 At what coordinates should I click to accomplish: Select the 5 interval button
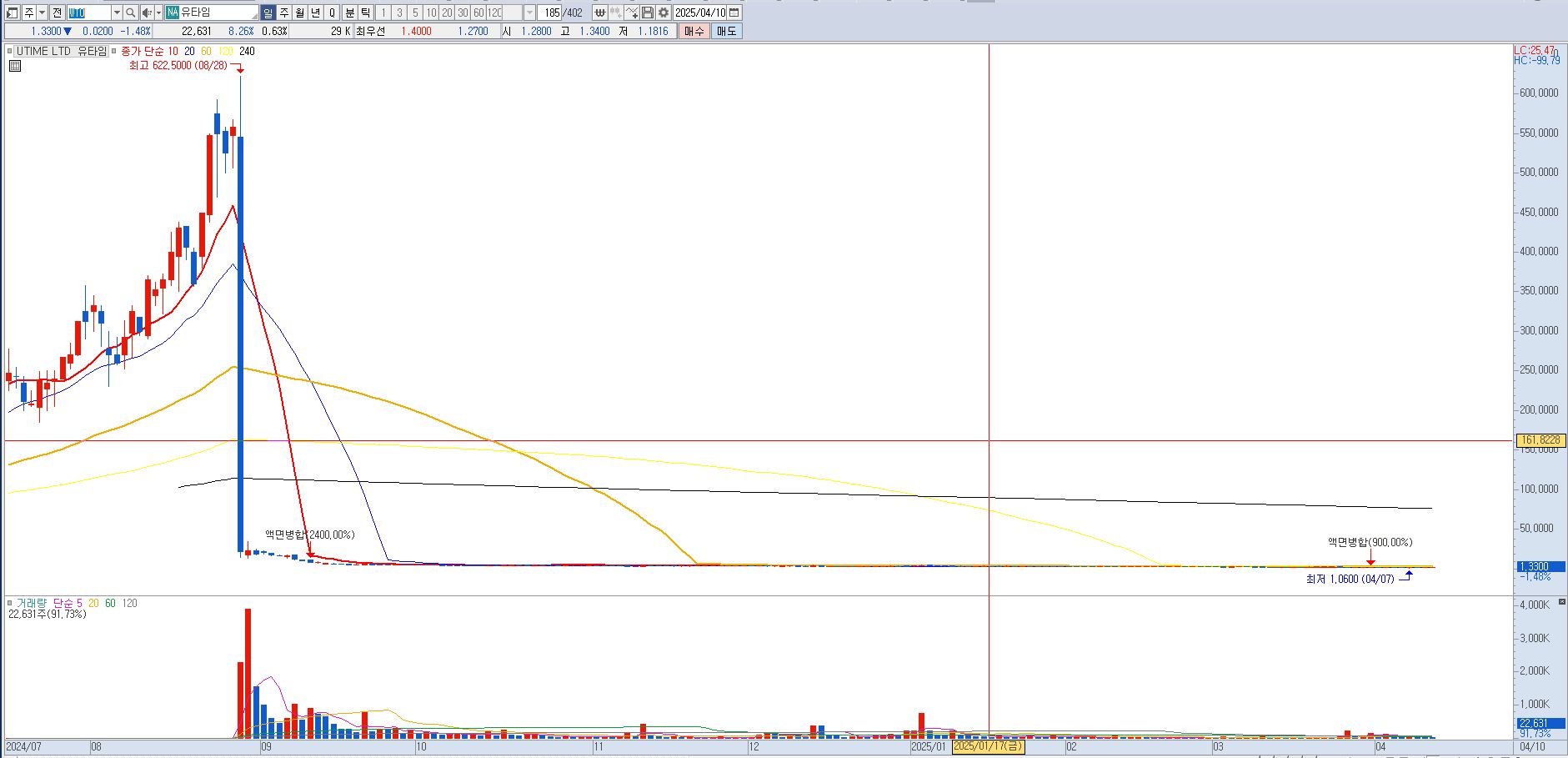pyautogui.click(x=415, y=13)
